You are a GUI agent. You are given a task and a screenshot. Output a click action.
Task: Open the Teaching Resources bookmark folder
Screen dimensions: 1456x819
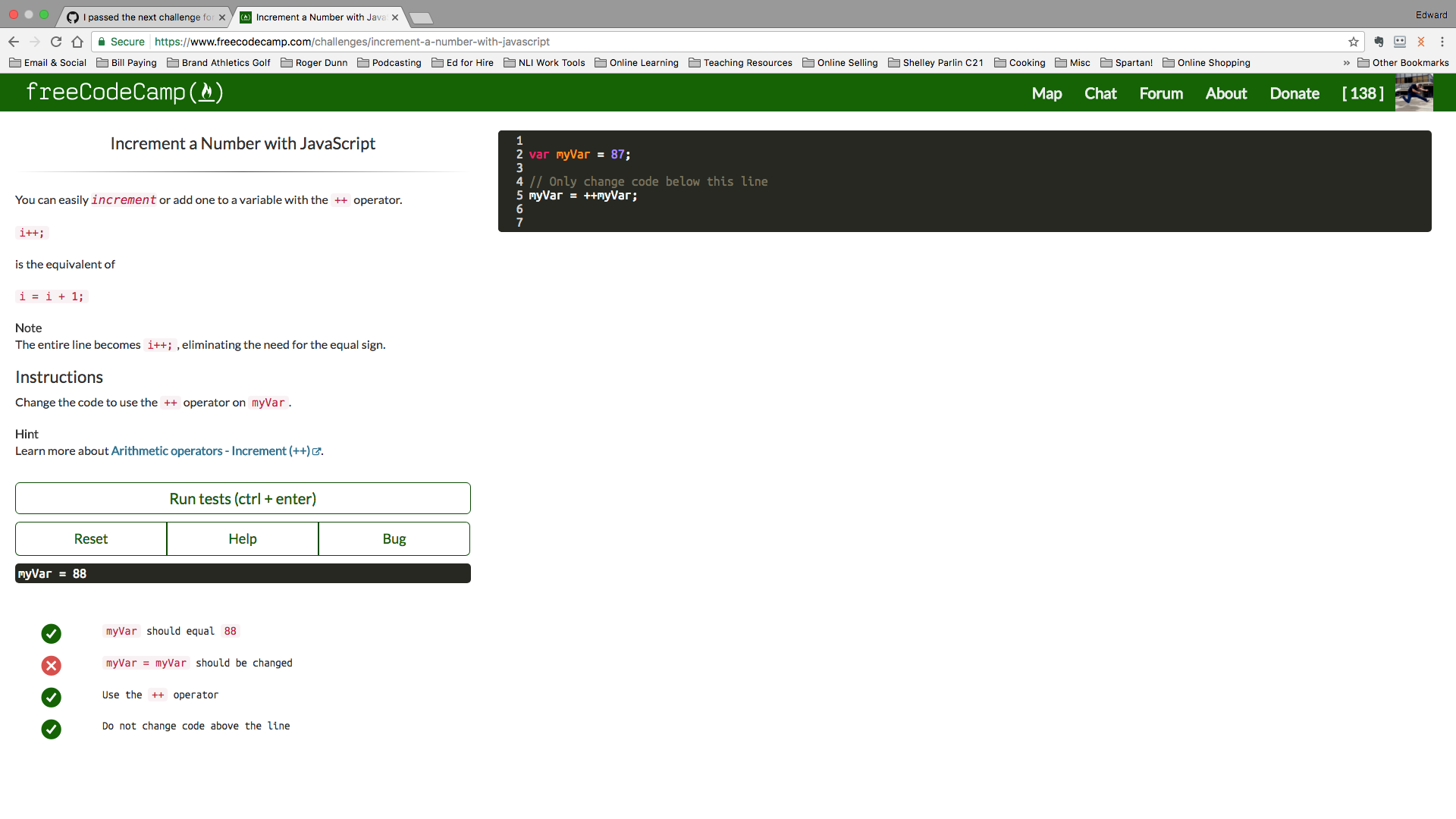point(740,63)
